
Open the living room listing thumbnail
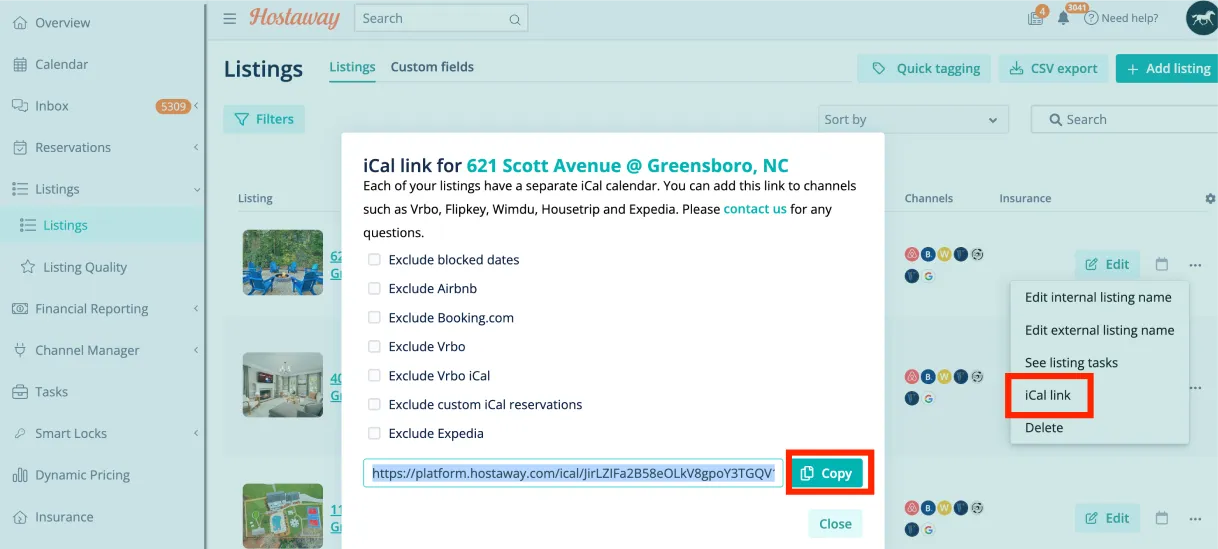(x=283, y=384)
